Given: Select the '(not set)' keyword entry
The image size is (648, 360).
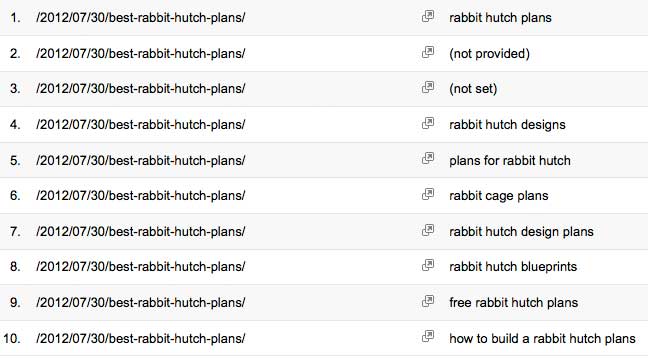Looking at the screenshot, I should pos(473,89).
